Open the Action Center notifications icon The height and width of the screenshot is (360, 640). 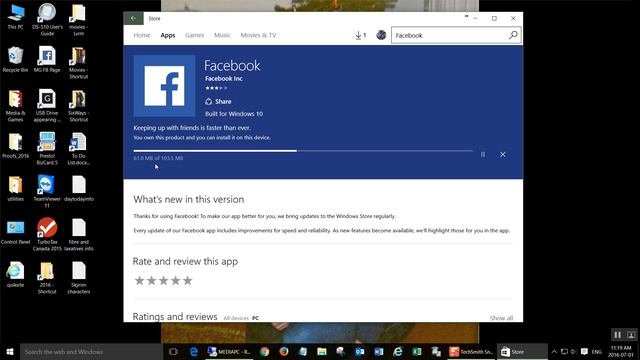pyautogui.click(x=584, y=351)
